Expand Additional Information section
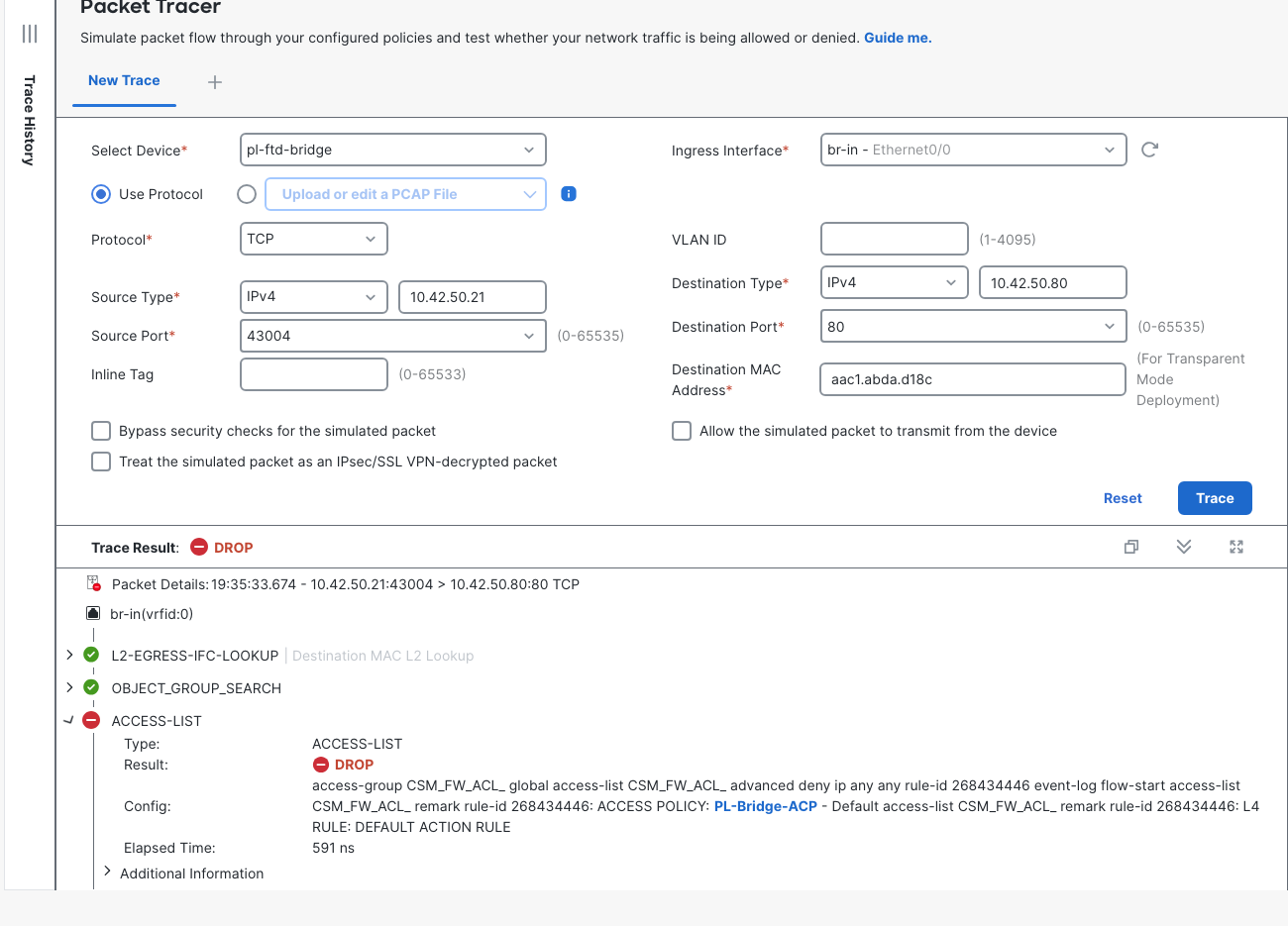This screenshot has height=926, width=1288. coord(107,872)
